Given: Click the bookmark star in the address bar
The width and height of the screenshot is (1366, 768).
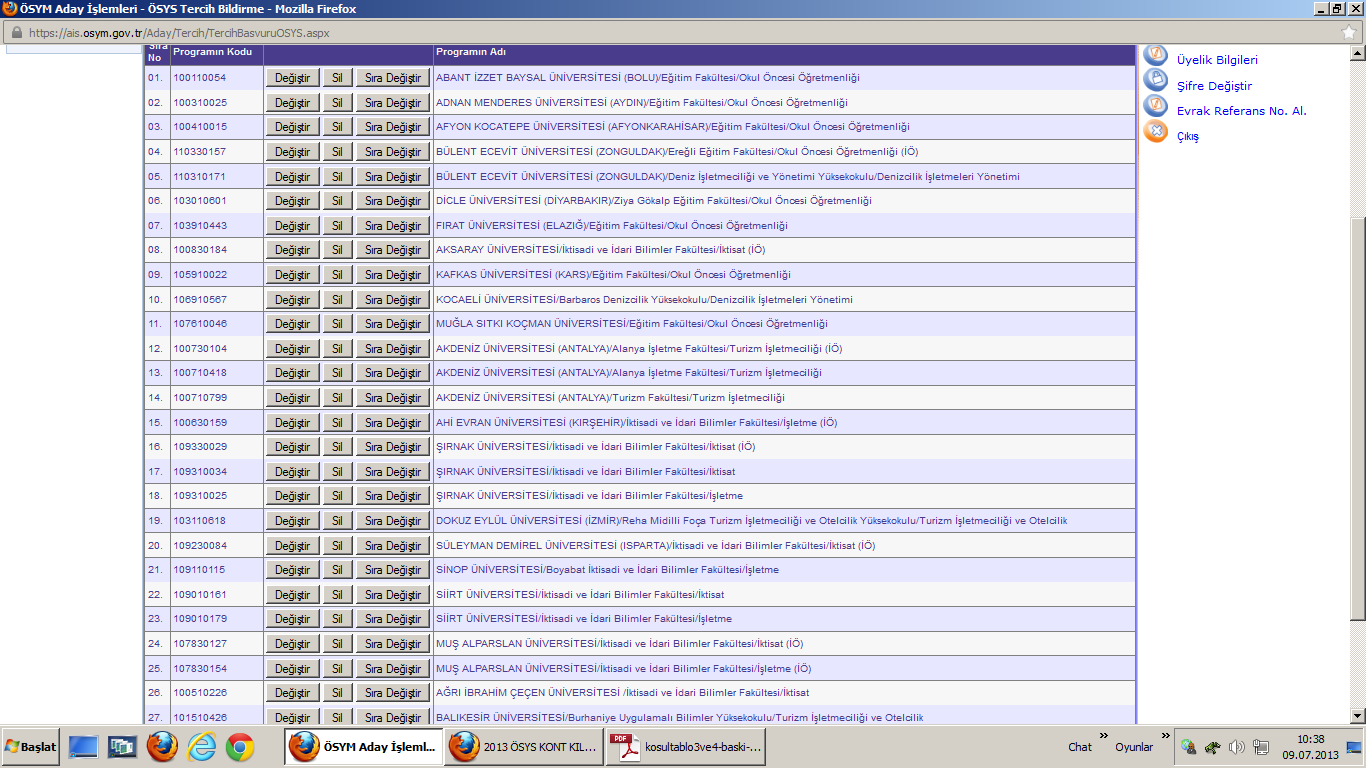Looking at the screenshot, I should coord(1348,32).
